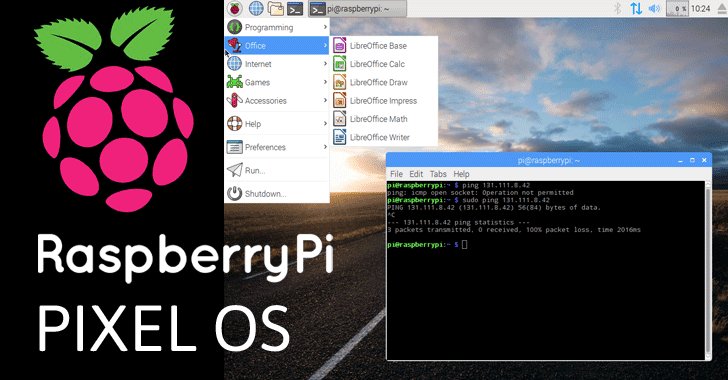This screenshot has height=380, width=728.
Task: Click the LibreOffice Base database icon
Action: (339, 45)
